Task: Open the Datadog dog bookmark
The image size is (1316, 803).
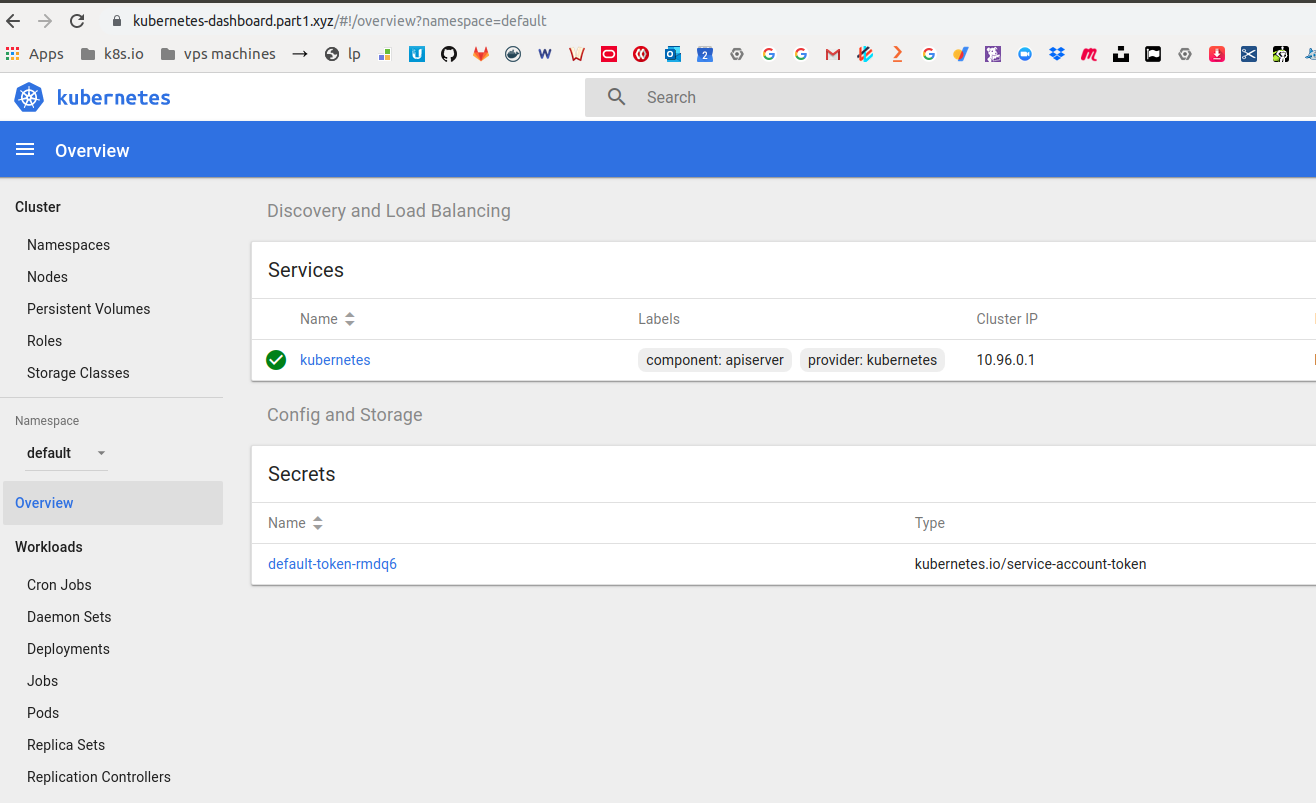Action: coord(993,54)
